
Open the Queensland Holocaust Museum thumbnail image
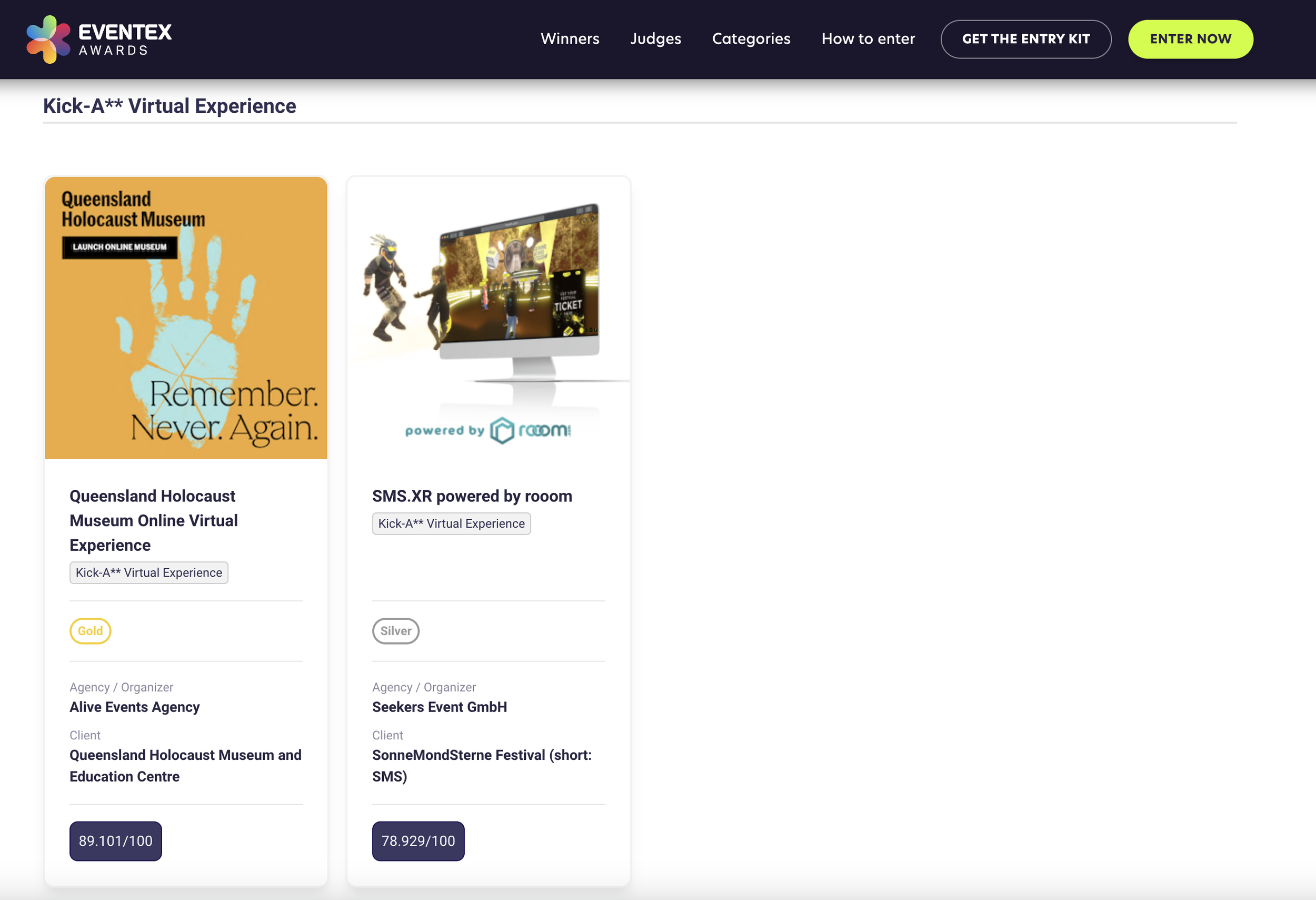pos(186,318)
